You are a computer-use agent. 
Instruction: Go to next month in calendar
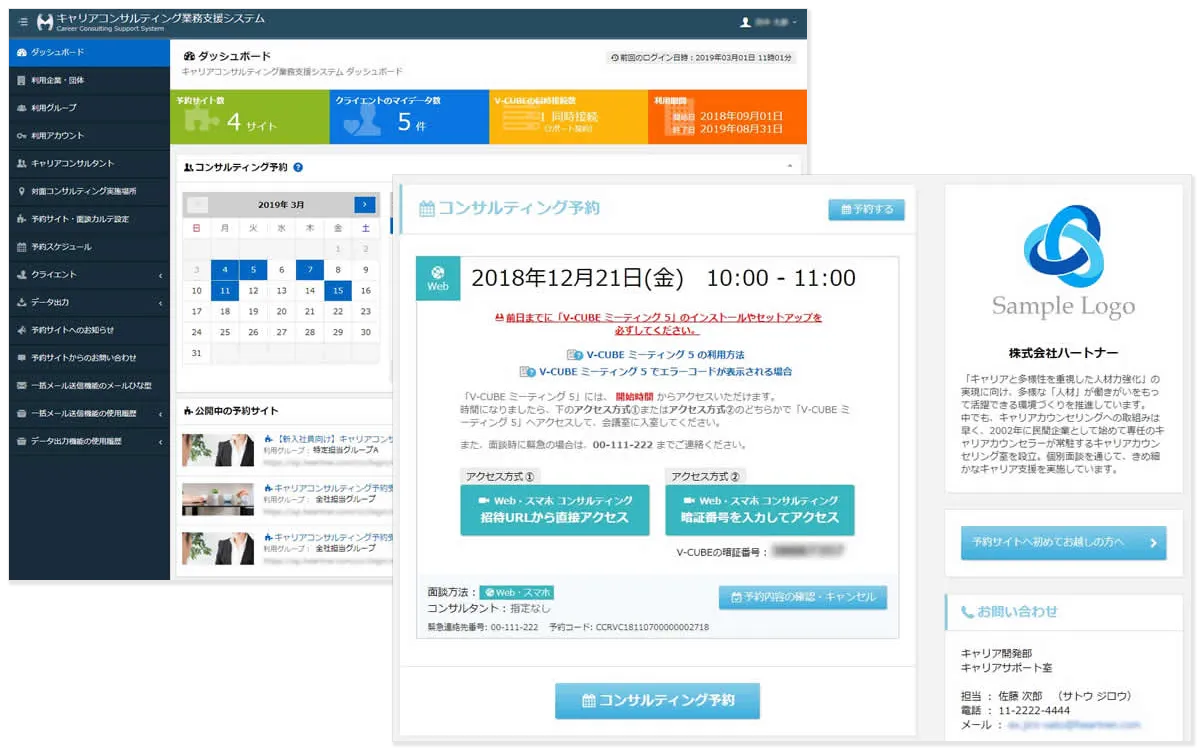click(x=365, y=204)
